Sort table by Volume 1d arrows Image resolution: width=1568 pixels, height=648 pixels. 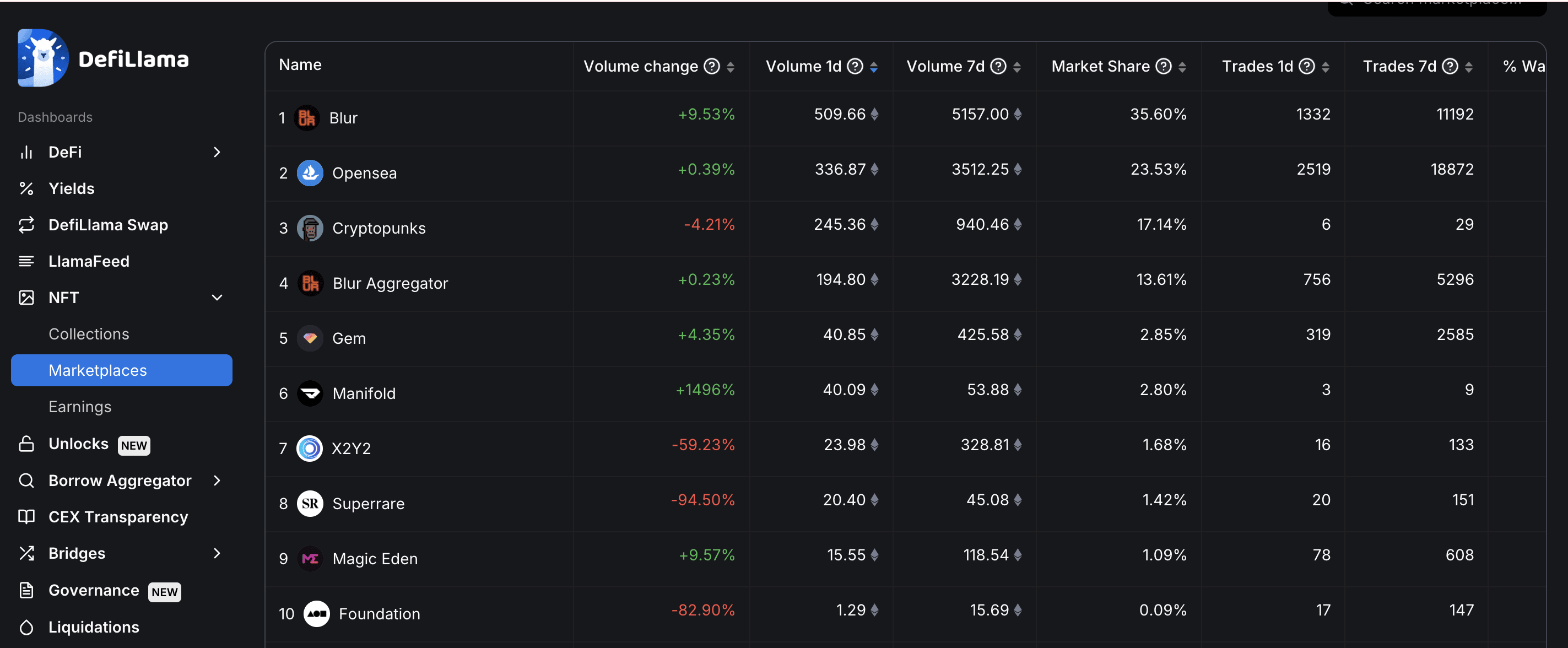pyautogui.click(x=873, y=67)
